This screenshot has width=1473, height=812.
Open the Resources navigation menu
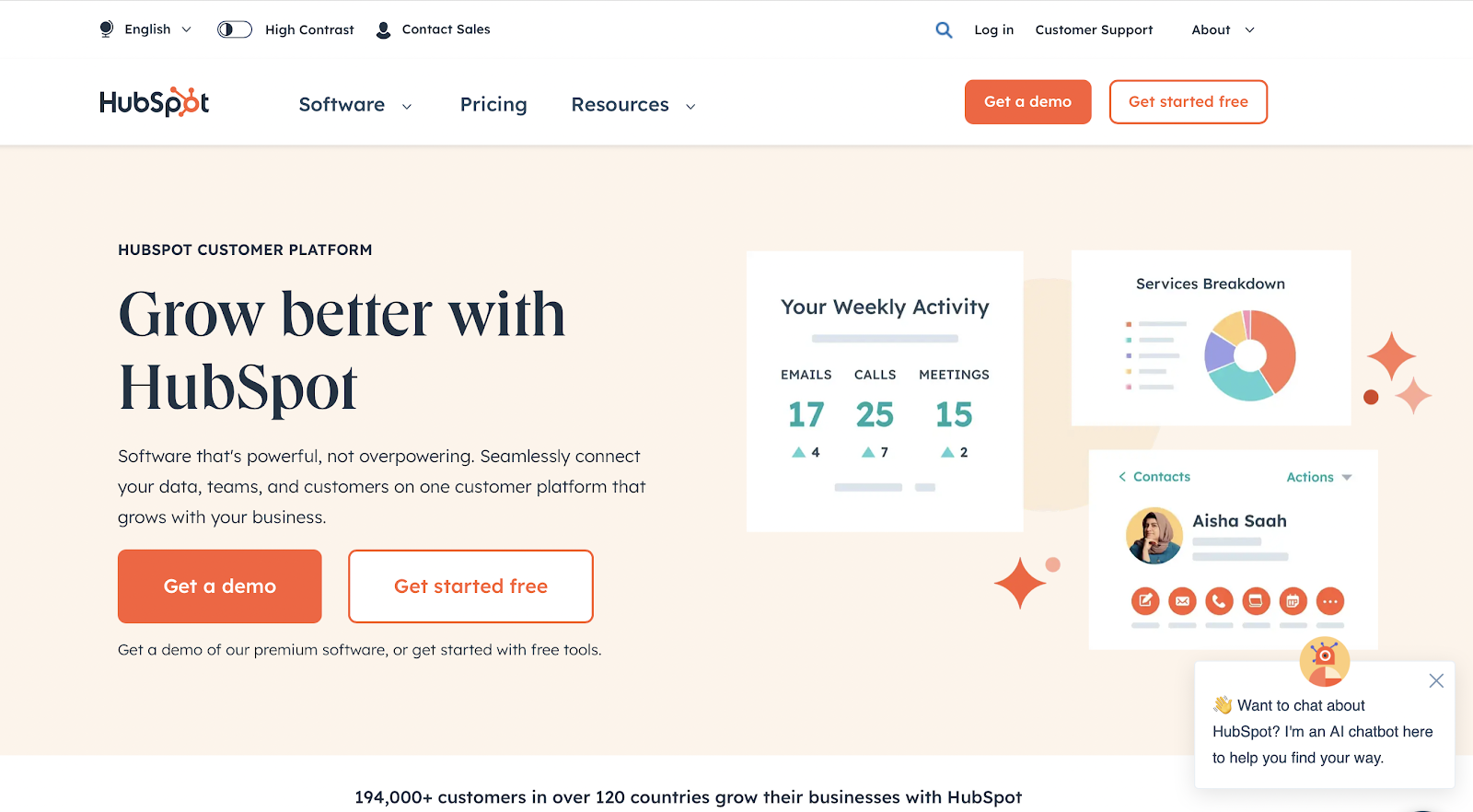tap(632, 105)
